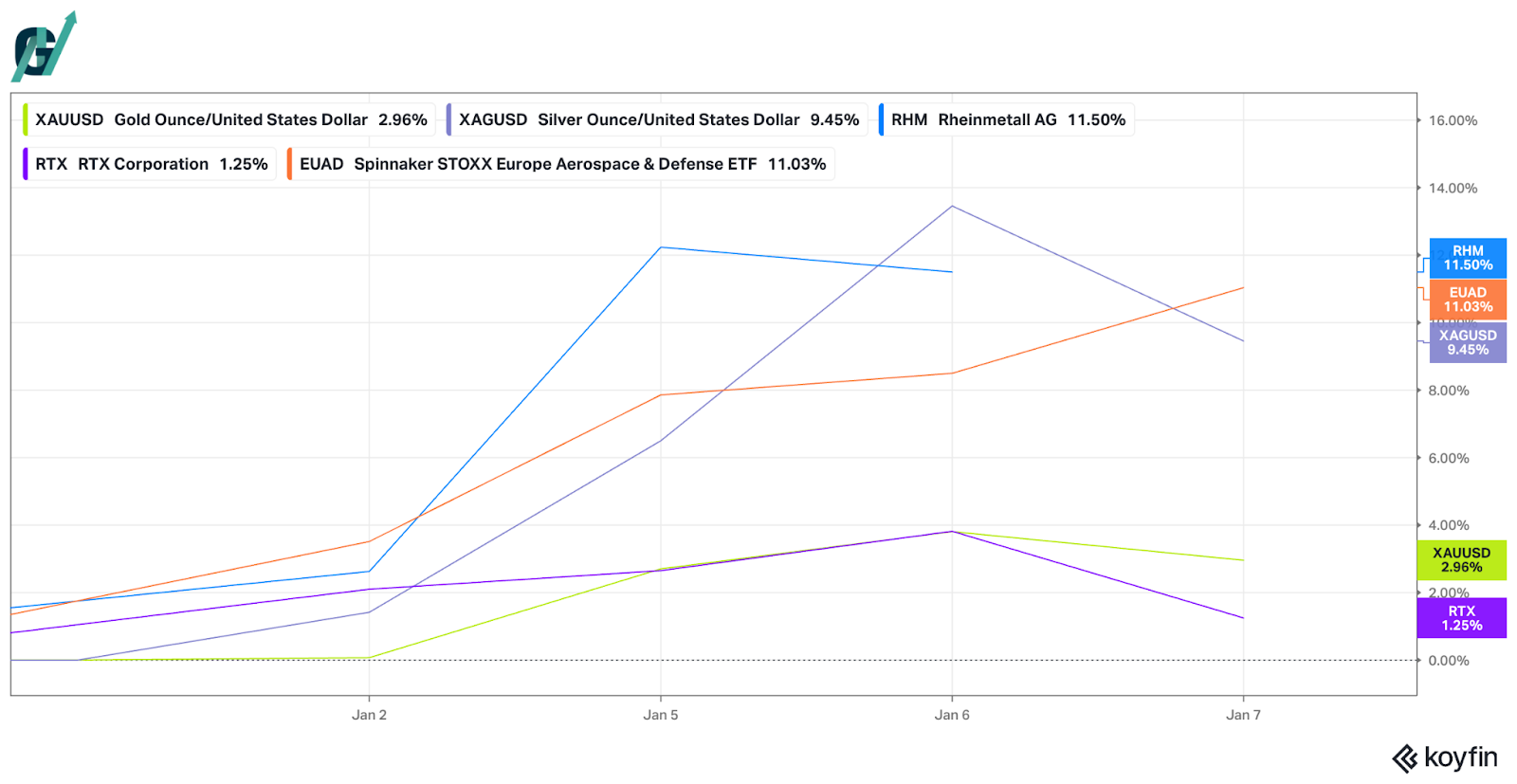Select the RTX Corporation legend entry
Image resolution: width=1517 pixels, height=784 pixels.
tap(149, 164)
